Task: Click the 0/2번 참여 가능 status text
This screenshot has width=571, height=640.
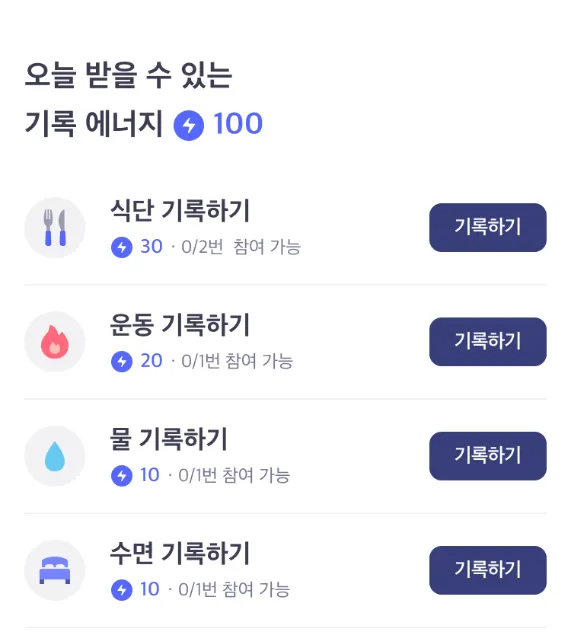Action: [x=241, y=247]
